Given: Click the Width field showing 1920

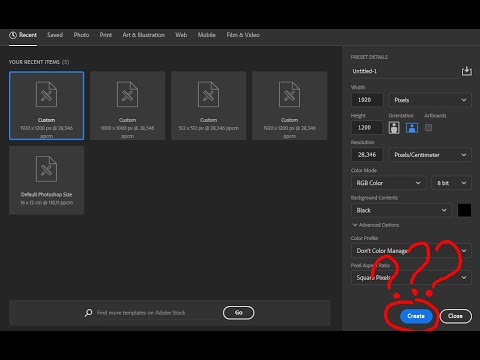Looking at the screenshot, I should (367, 100).
